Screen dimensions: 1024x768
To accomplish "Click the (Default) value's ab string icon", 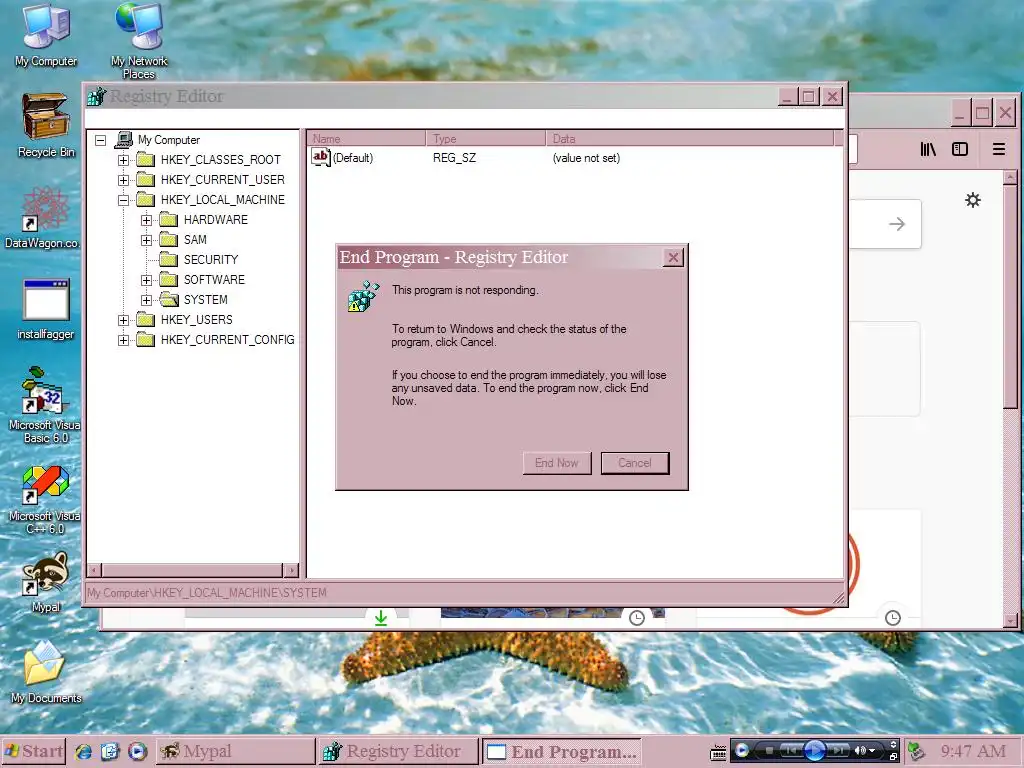I will (320, 157).
